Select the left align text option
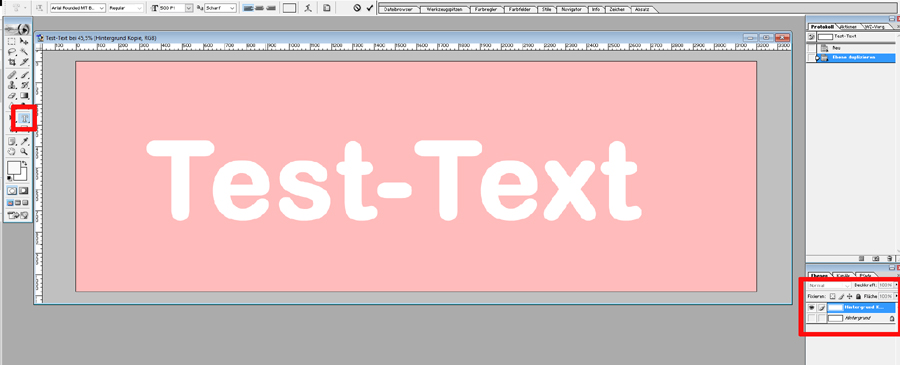This screenshot has height=365, width=900. (248, 8)
